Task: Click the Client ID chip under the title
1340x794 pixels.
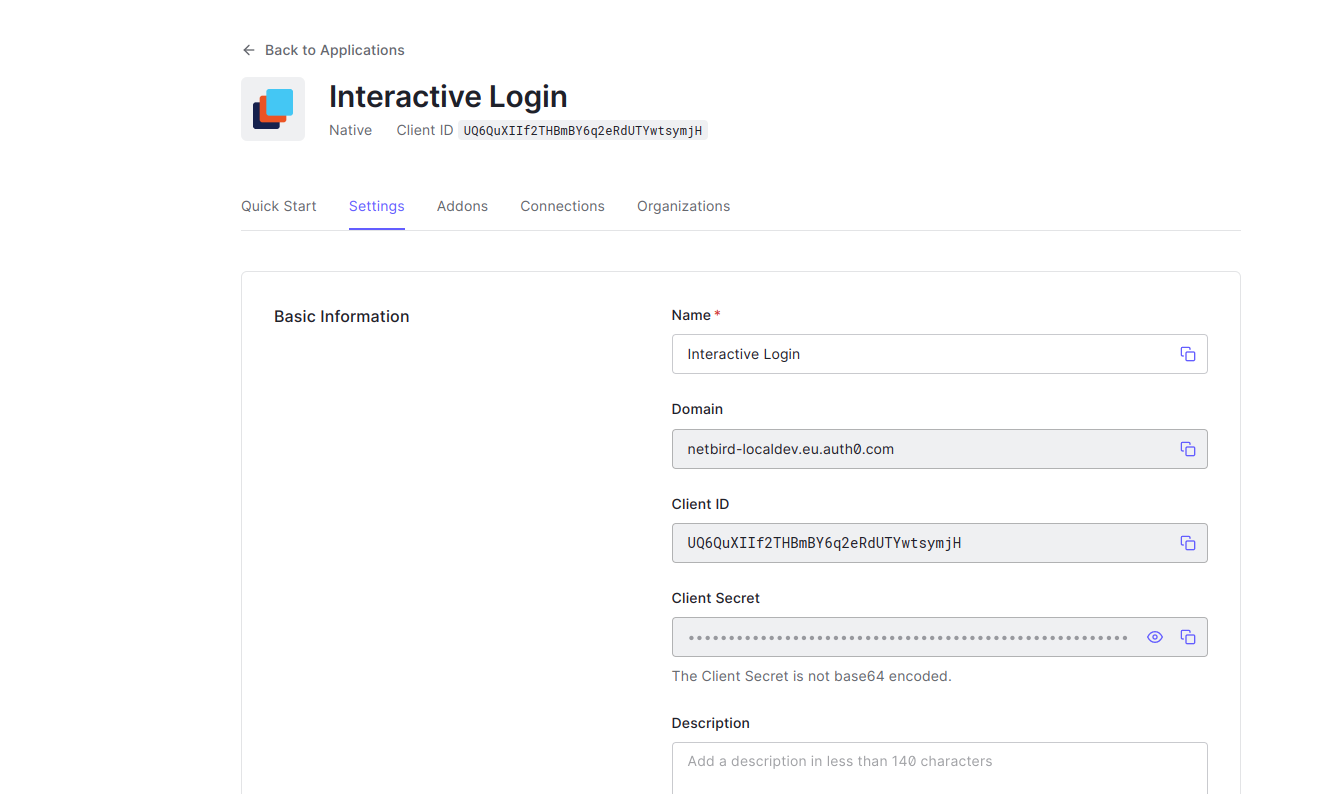Action: pyautogui.click(x=582, y=130)
